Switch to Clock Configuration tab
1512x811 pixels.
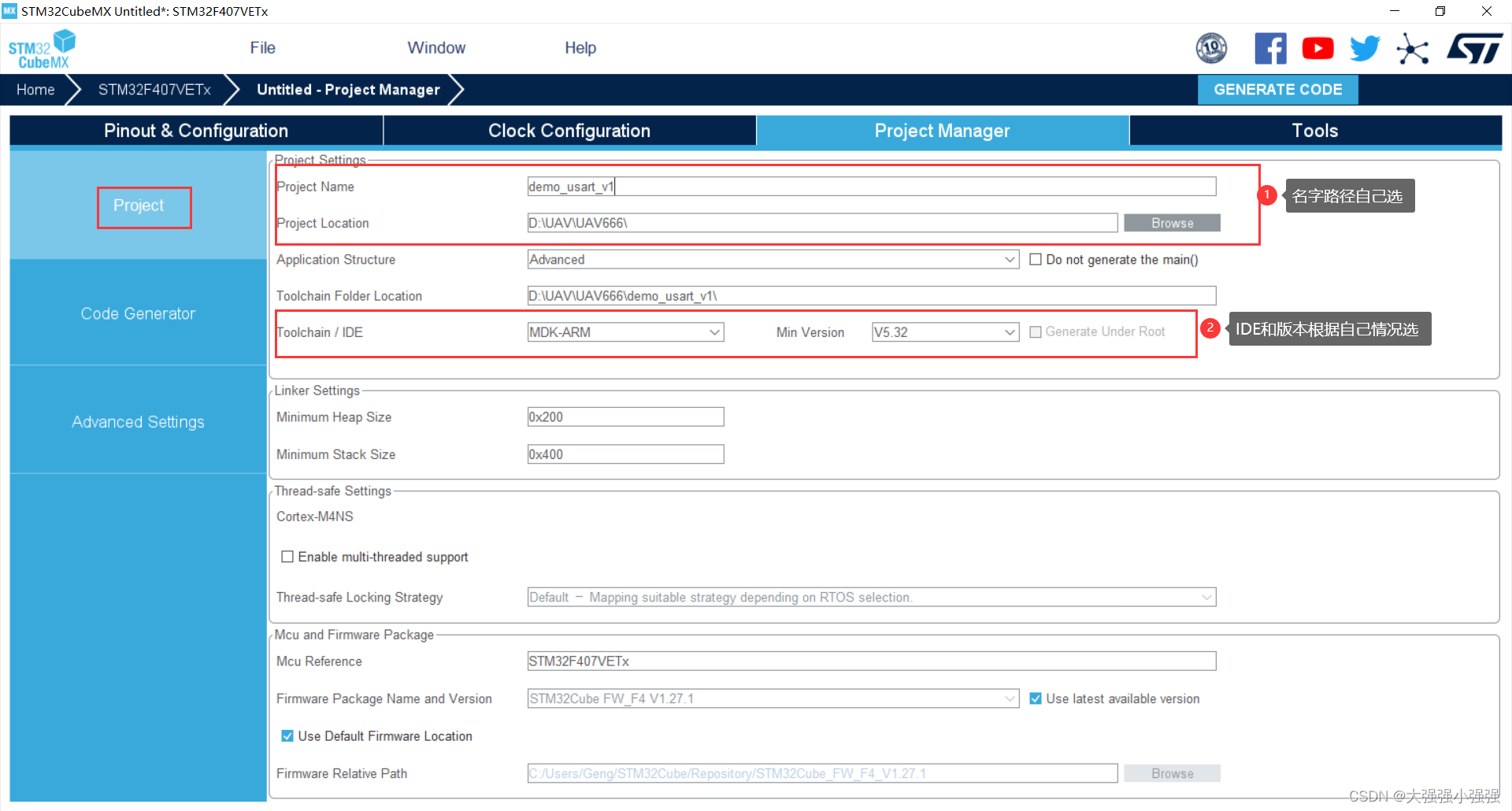[569, 131]
